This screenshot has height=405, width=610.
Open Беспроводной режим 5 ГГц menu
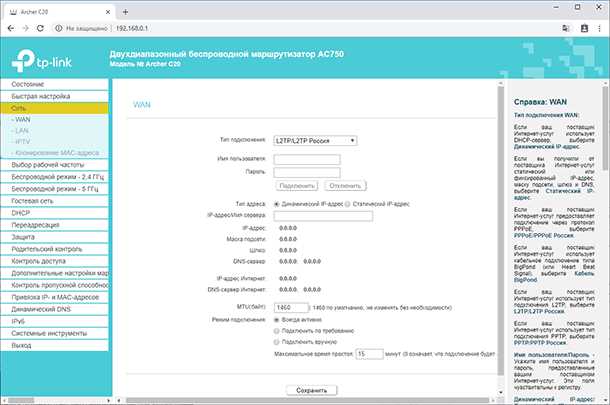pyautogui.click(x=54, y=189)
